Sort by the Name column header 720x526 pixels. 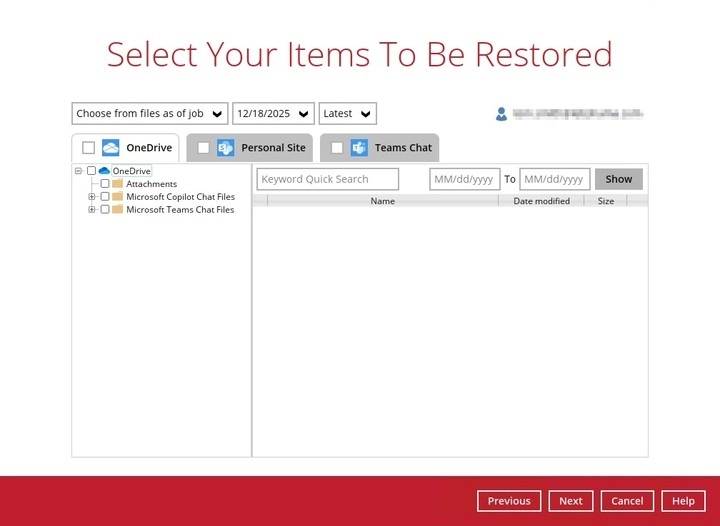[382, 201]
